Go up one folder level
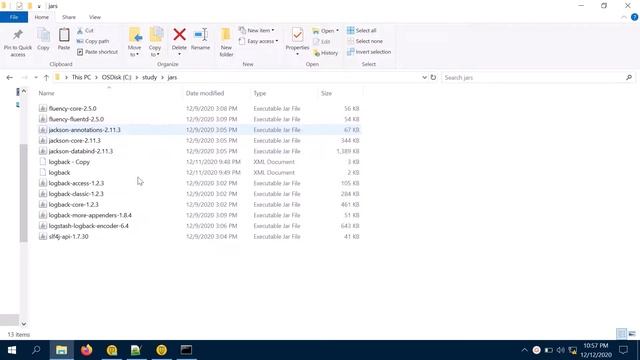Image resolution: width=640 pixels, height=360 pixels. [x=46, y=78]
